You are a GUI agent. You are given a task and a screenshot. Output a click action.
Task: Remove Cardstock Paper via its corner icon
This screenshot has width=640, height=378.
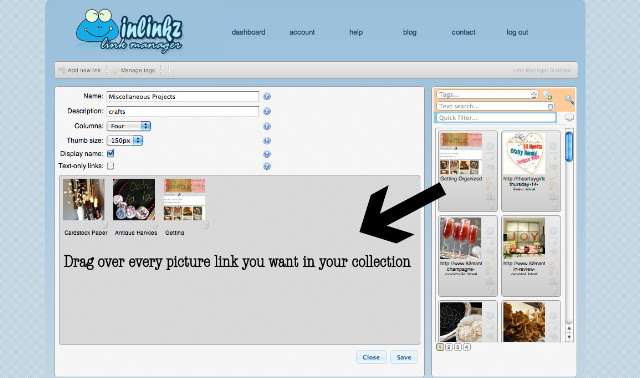(x=104, y=225)
